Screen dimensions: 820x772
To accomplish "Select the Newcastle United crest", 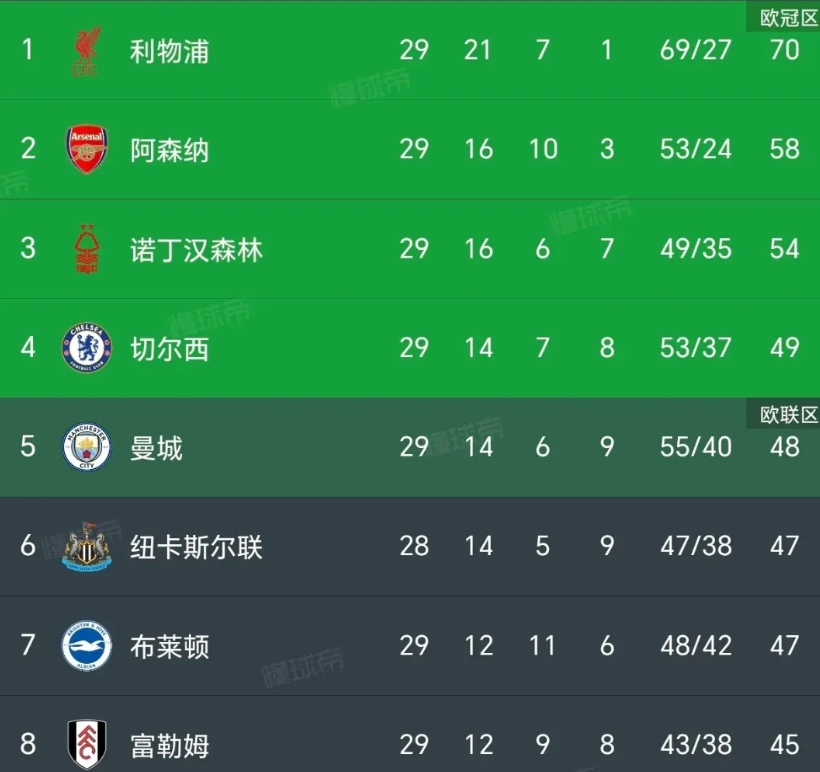I will click(x=87, y=546).
